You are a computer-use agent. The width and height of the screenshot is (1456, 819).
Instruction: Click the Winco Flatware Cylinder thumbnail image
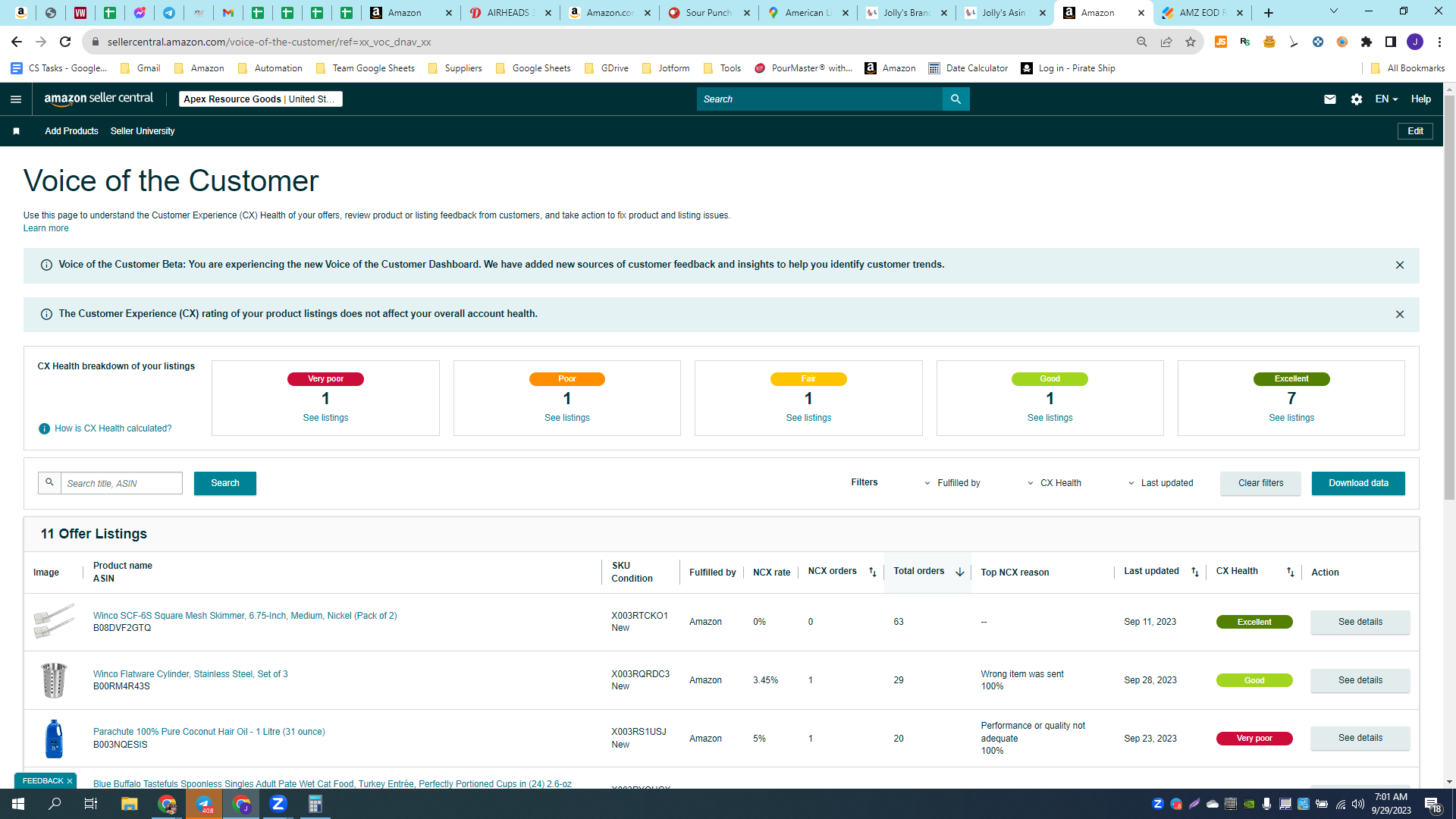[x=54, y=680]
